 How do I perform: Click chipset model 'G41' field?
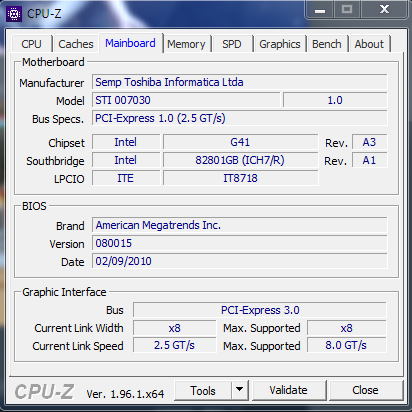tap(240, 142)
